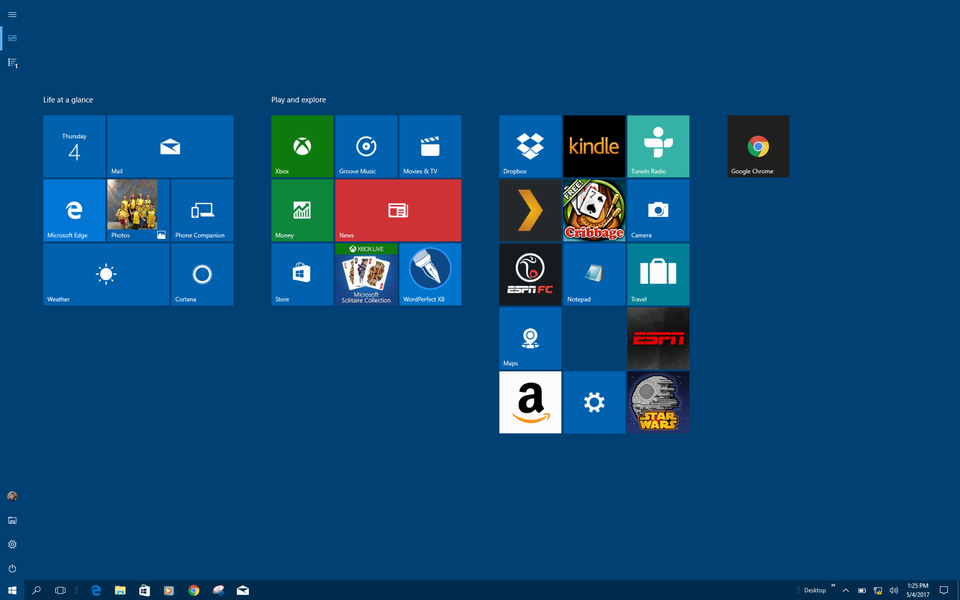
Task: Open the Power options button
Action: tap(12, 568)
